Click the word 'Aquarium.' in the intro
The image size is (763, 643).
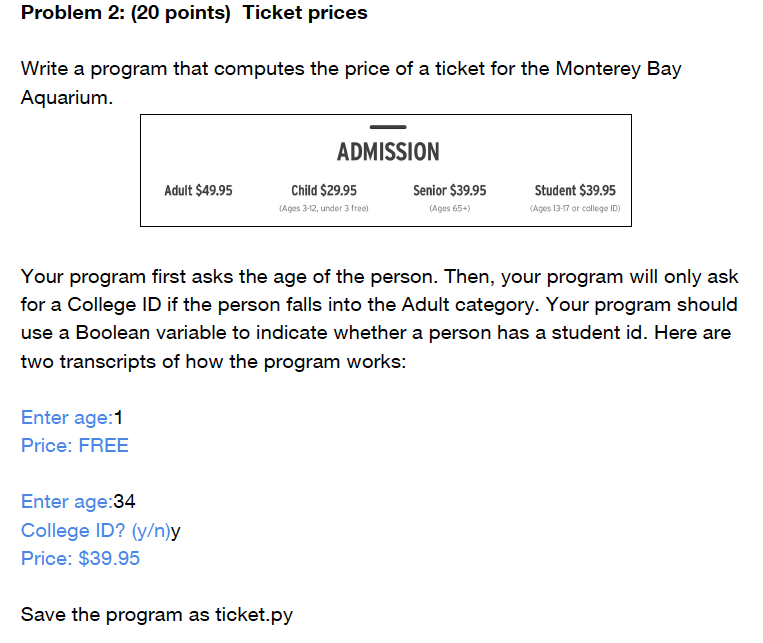(67, 98)
